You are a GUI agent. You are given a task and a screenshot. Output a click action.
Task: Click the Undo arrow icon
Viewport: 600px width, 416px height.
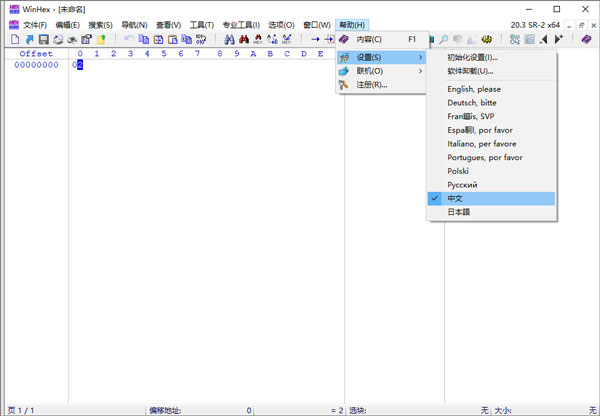129,39
